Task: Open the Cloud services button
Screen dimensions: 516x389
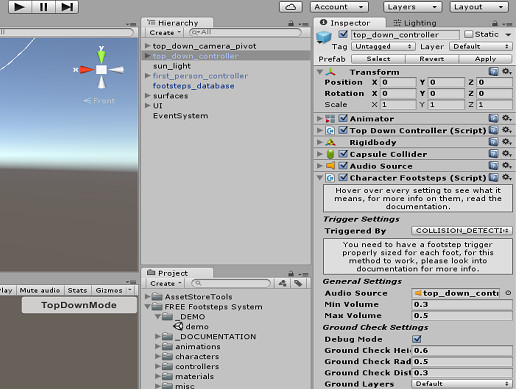Action: click(x=291, y=7)
